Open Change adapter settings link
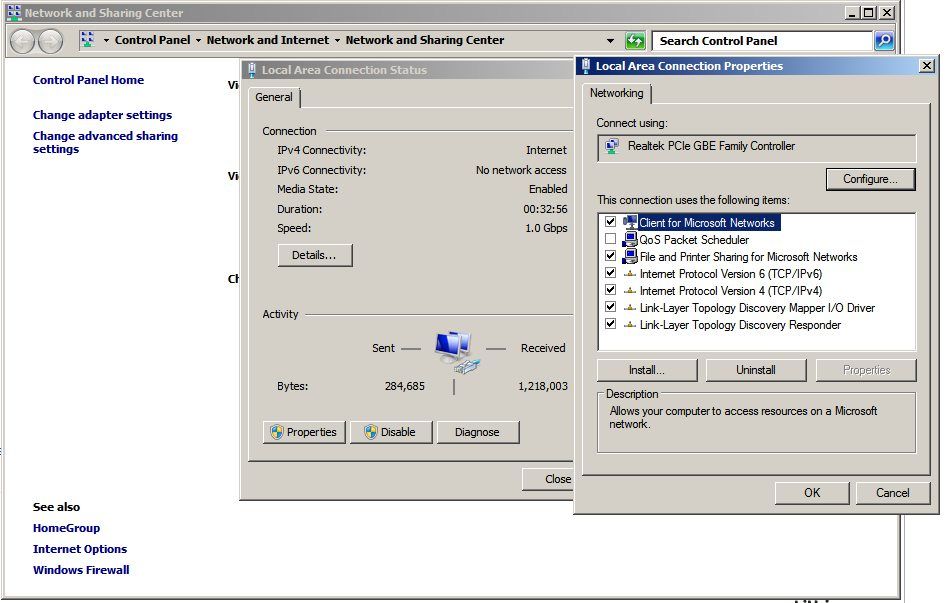 102,115
